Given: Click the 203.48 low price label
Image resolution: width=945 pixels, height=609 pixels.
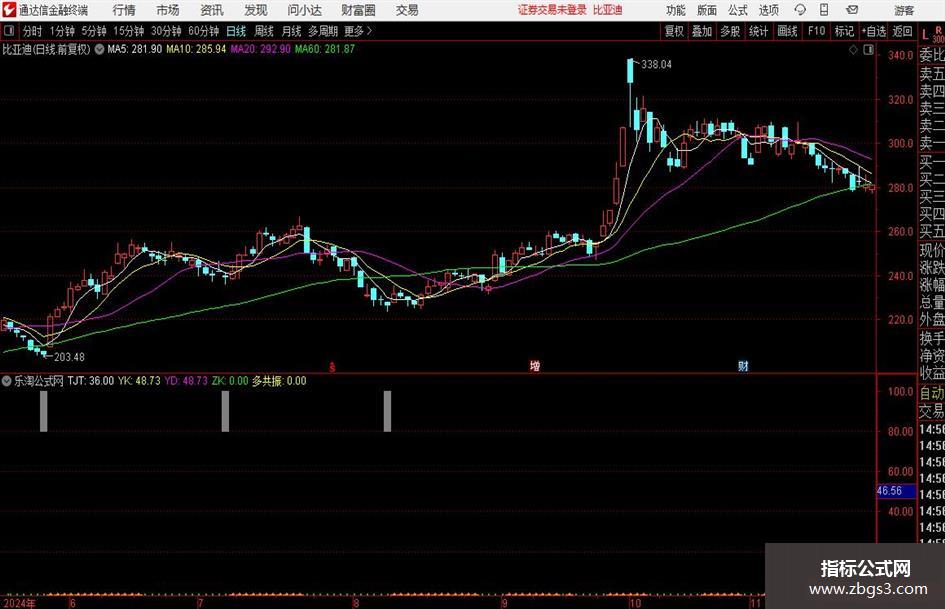Looking at the screenshot, I should 69,357.
